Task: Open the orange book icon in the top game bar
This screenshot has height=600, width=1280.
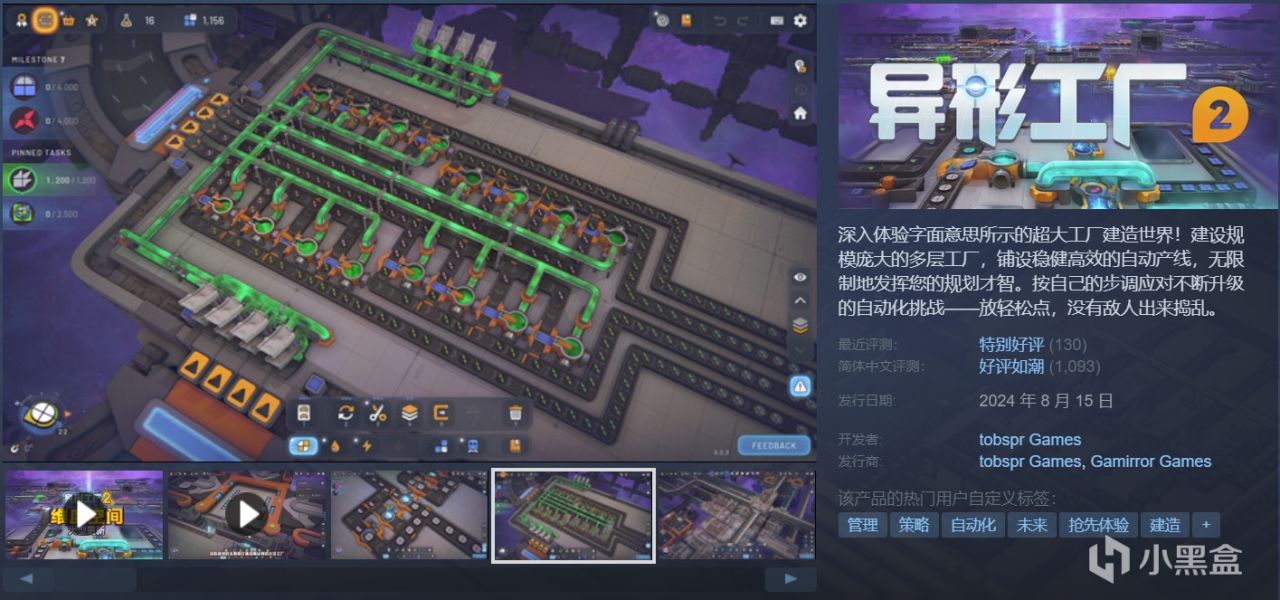Action: click(686, 20)
